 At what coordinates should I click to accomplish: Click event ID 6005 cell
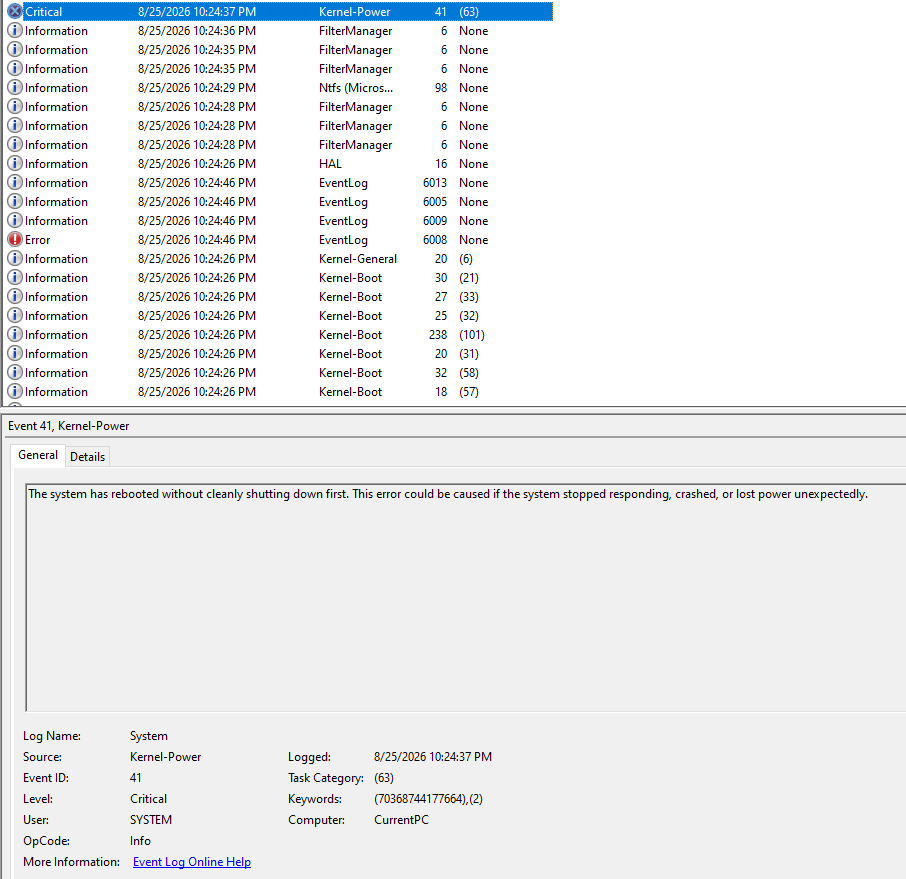435,202
